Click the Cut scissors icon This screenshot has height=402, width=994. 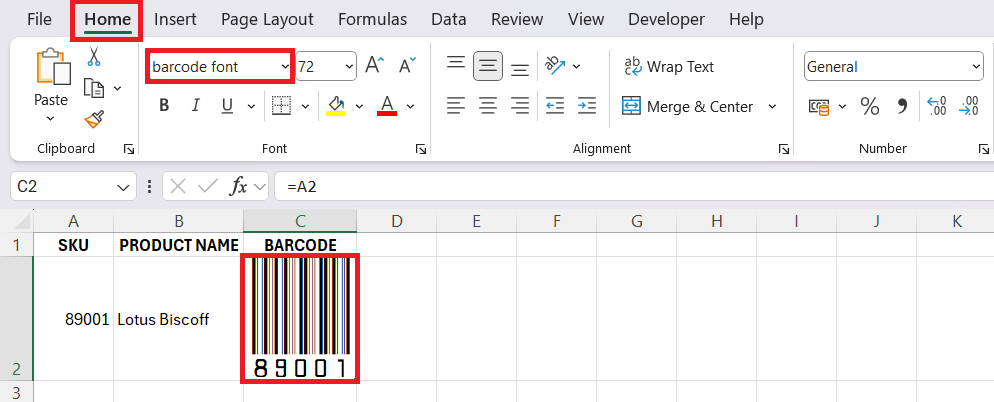94,57
